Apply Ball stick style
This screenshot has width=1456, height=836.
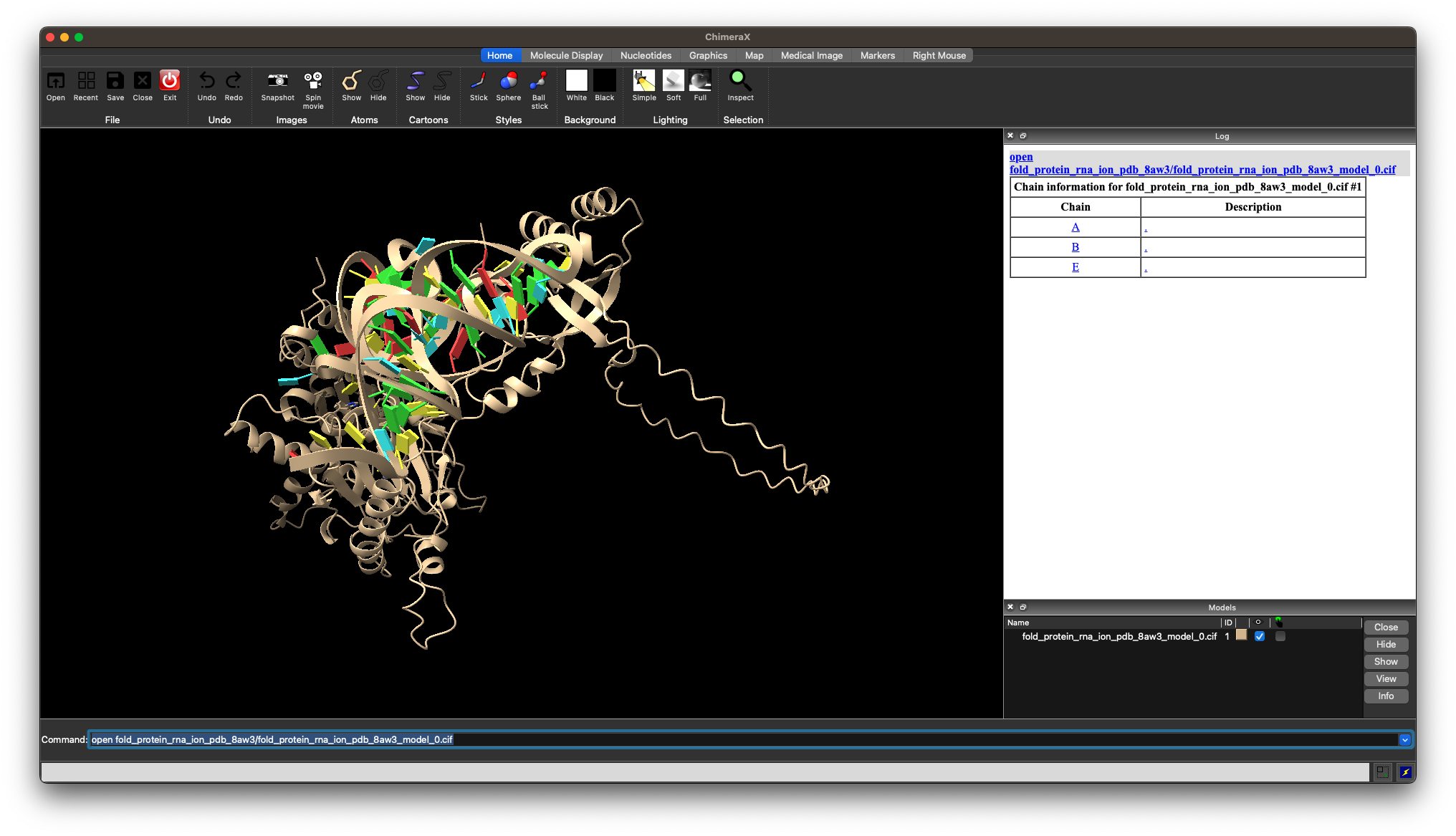click(x=539, y=81)
